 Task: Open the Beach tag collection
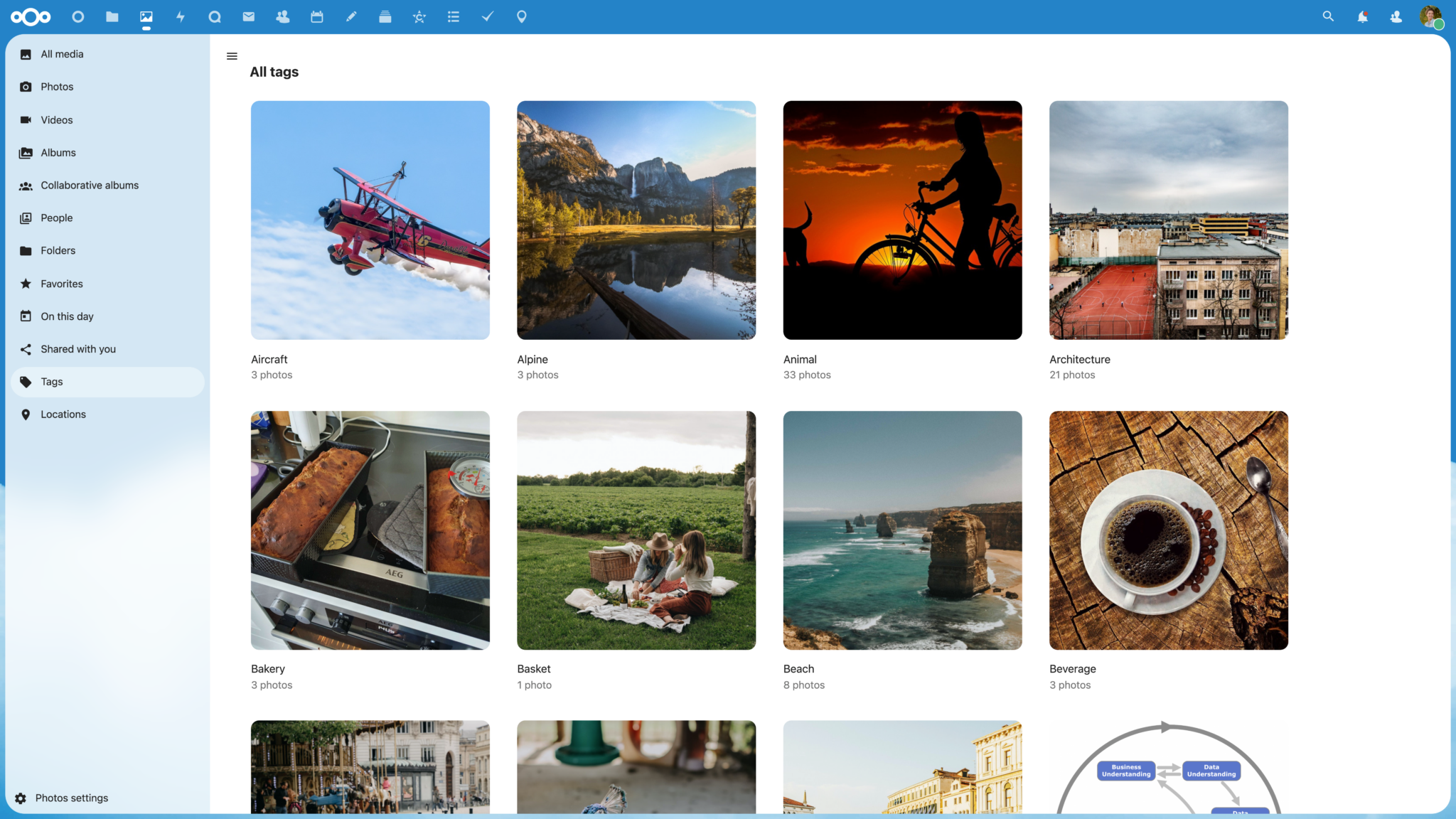point(902,530)
